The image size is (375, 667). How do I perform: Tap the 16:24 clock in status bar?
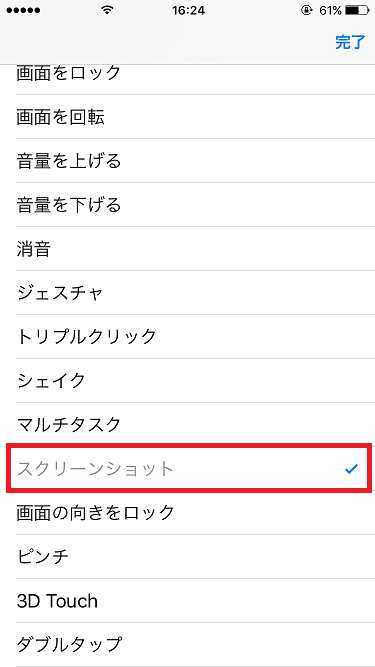[188, 11]
